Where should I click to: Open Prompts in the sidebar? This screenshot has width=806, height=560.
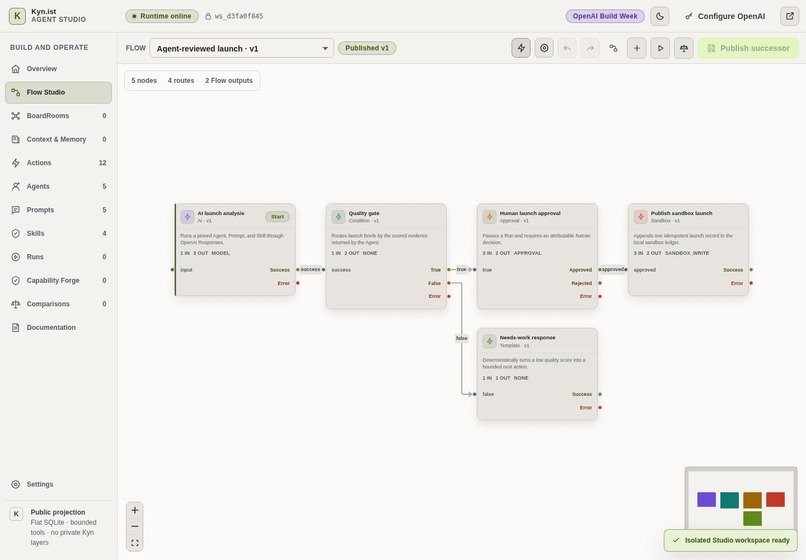tap(58, 210)
